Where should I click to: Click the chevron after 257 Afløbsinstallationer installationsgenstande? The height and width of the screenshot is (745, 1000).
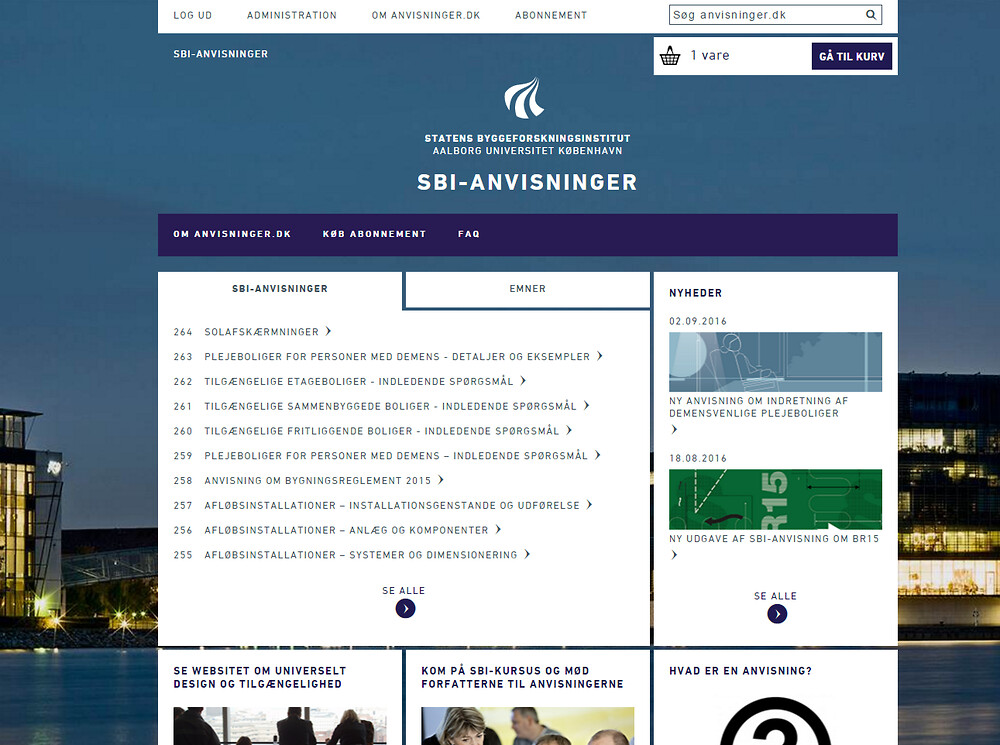click(x=589, y=505)
